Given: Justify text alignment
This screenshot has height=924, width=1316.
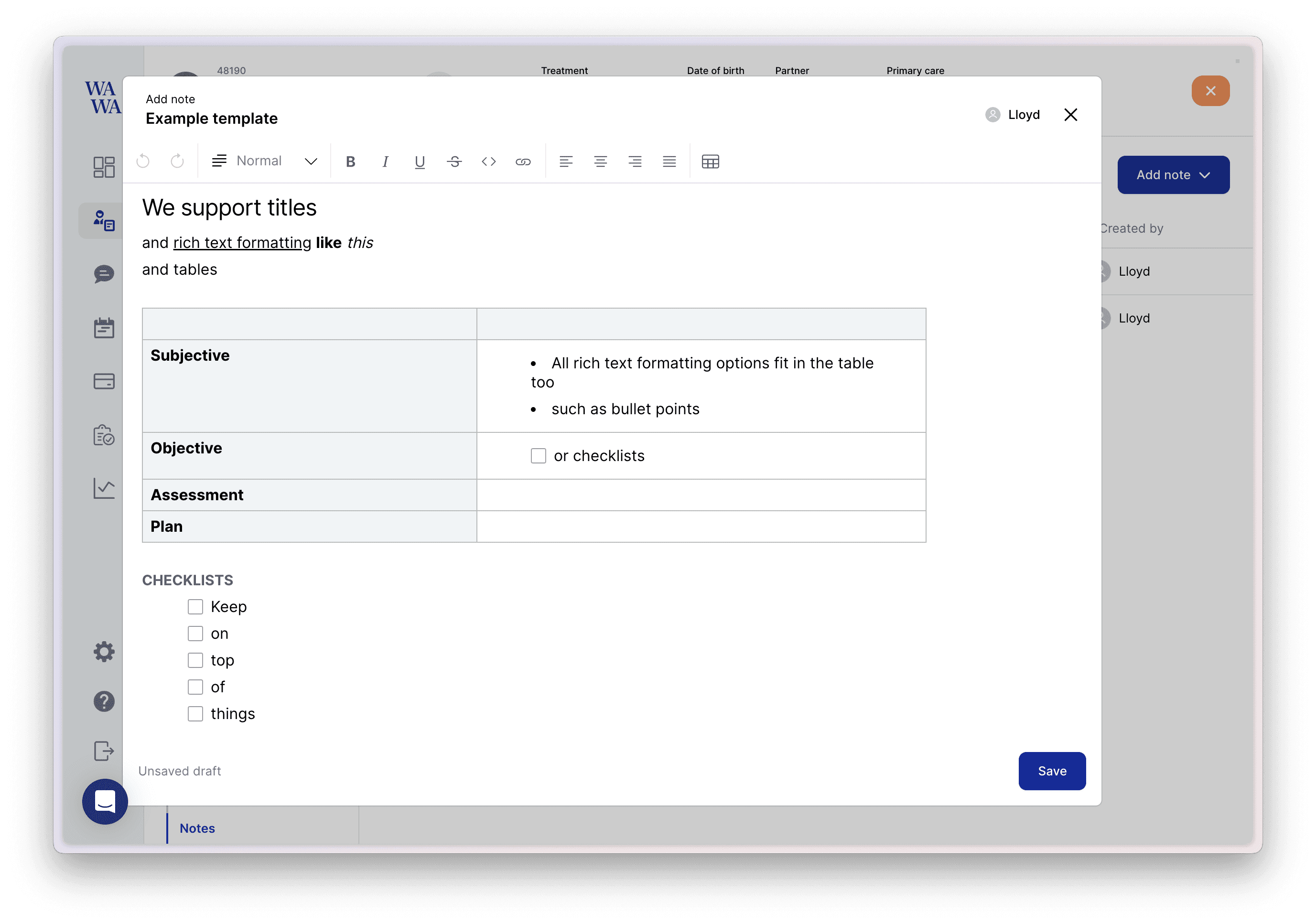Looking at the screenshot, I should point(669,161).
